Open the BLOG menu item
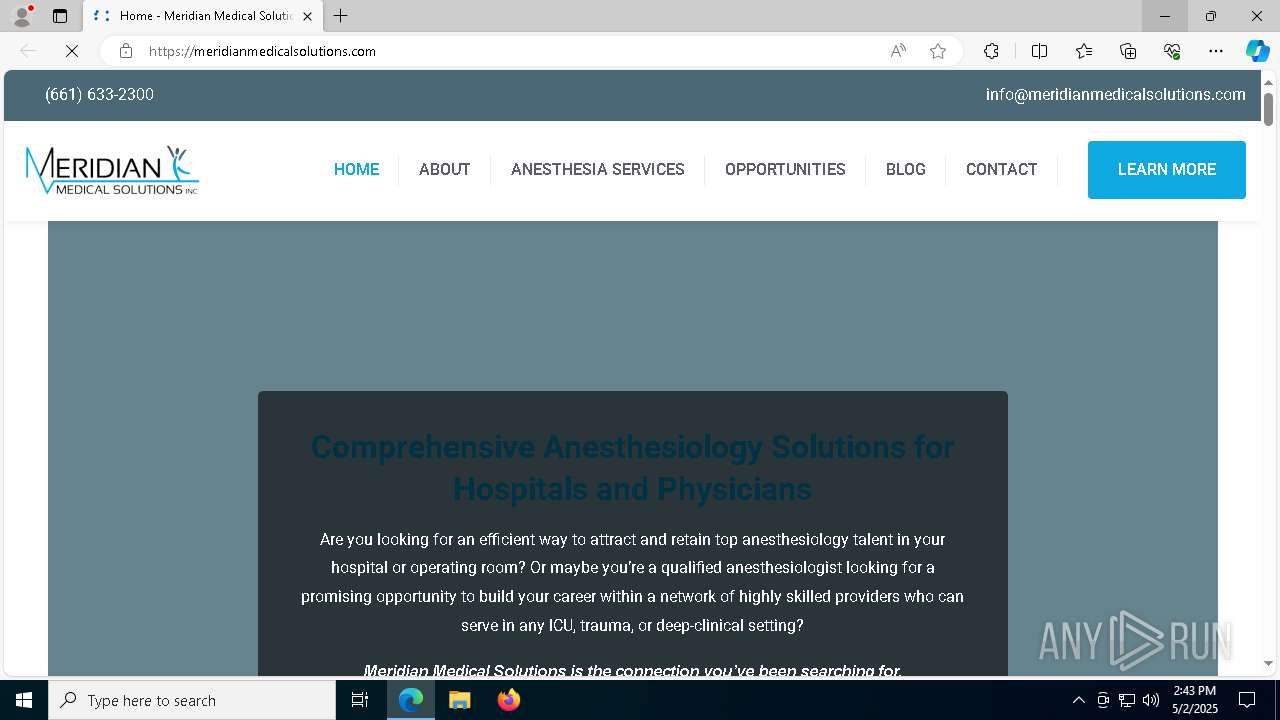 [906, 170]
